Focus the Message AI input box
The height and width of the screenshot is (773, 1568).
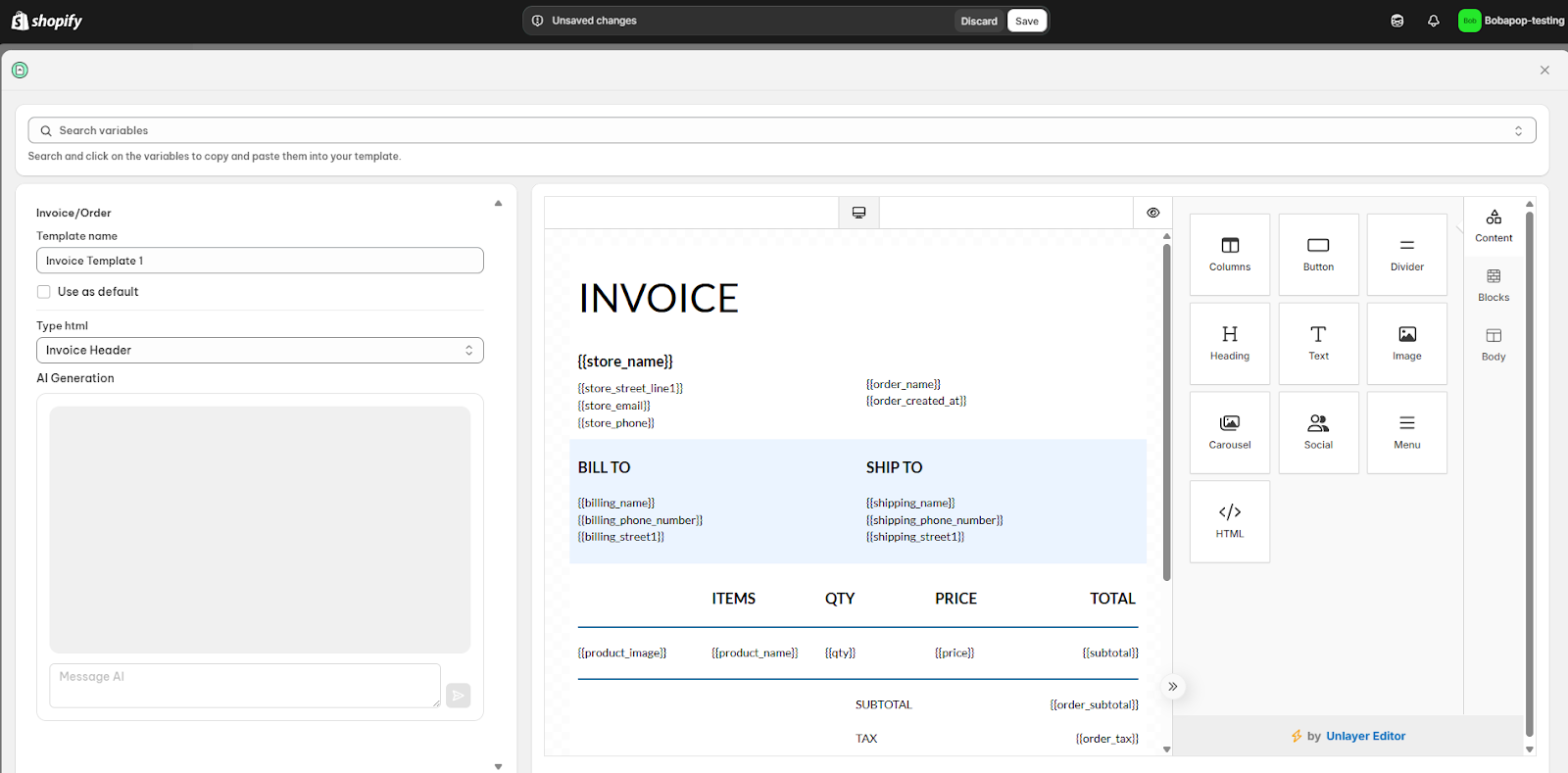click(x=245, y=686)
